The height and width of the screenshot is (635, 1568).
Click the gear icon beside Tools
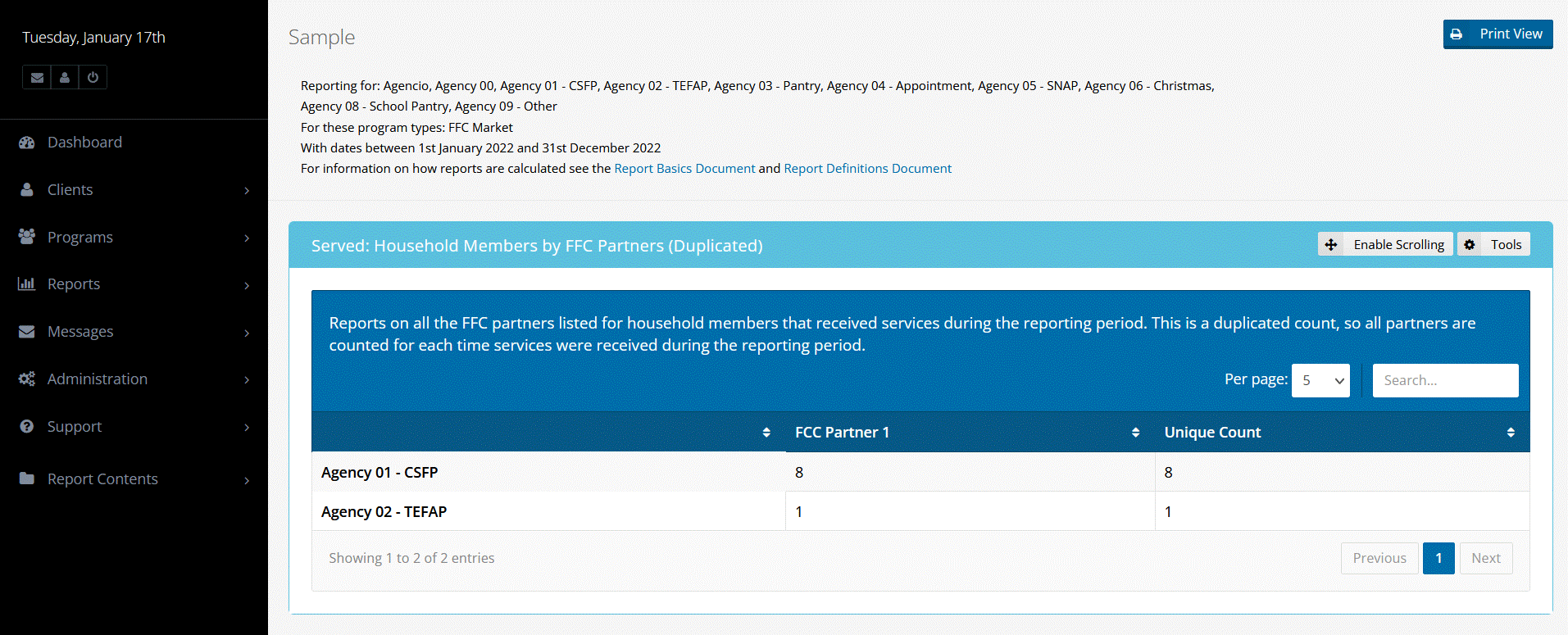coord(1470,244)
